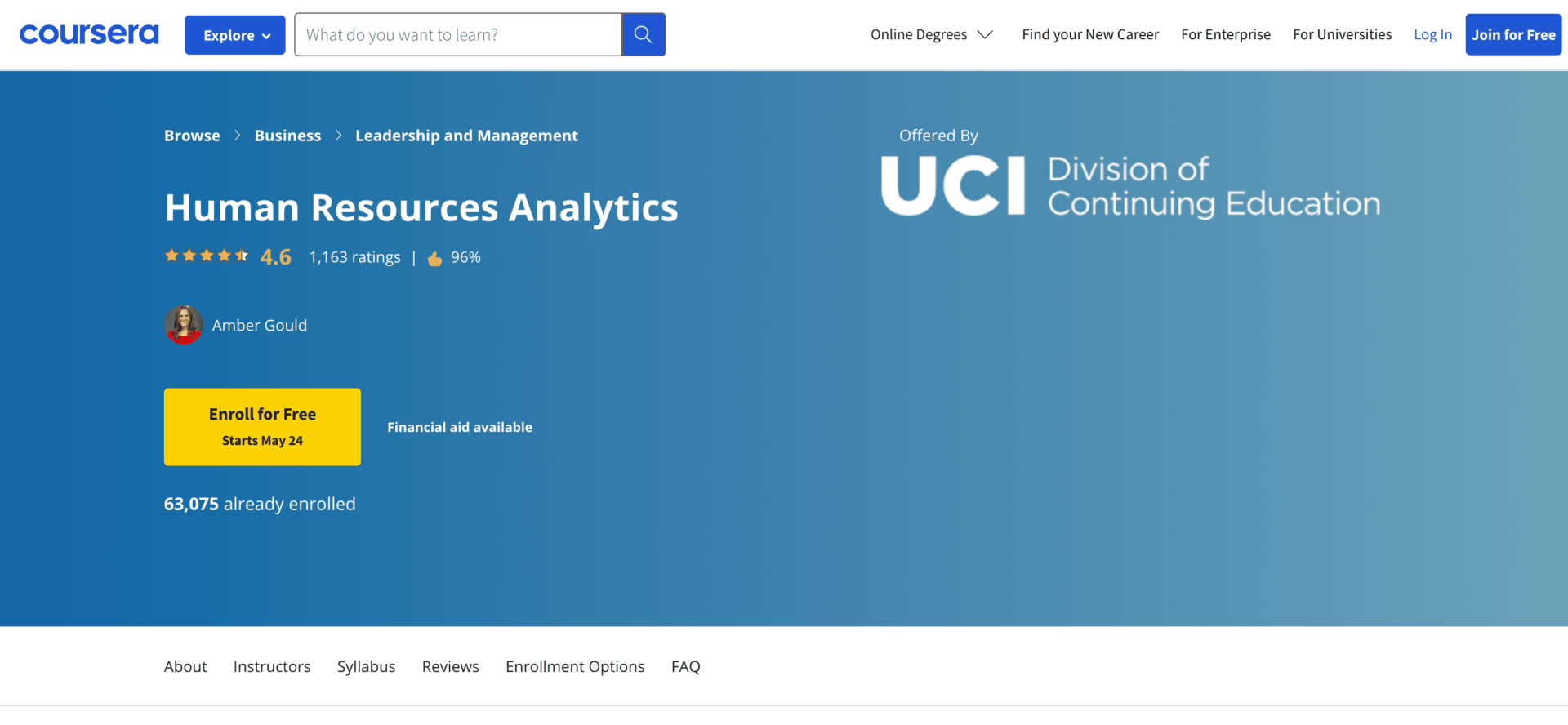
Task: Click Join for Free button
Action: (1512, 34)
